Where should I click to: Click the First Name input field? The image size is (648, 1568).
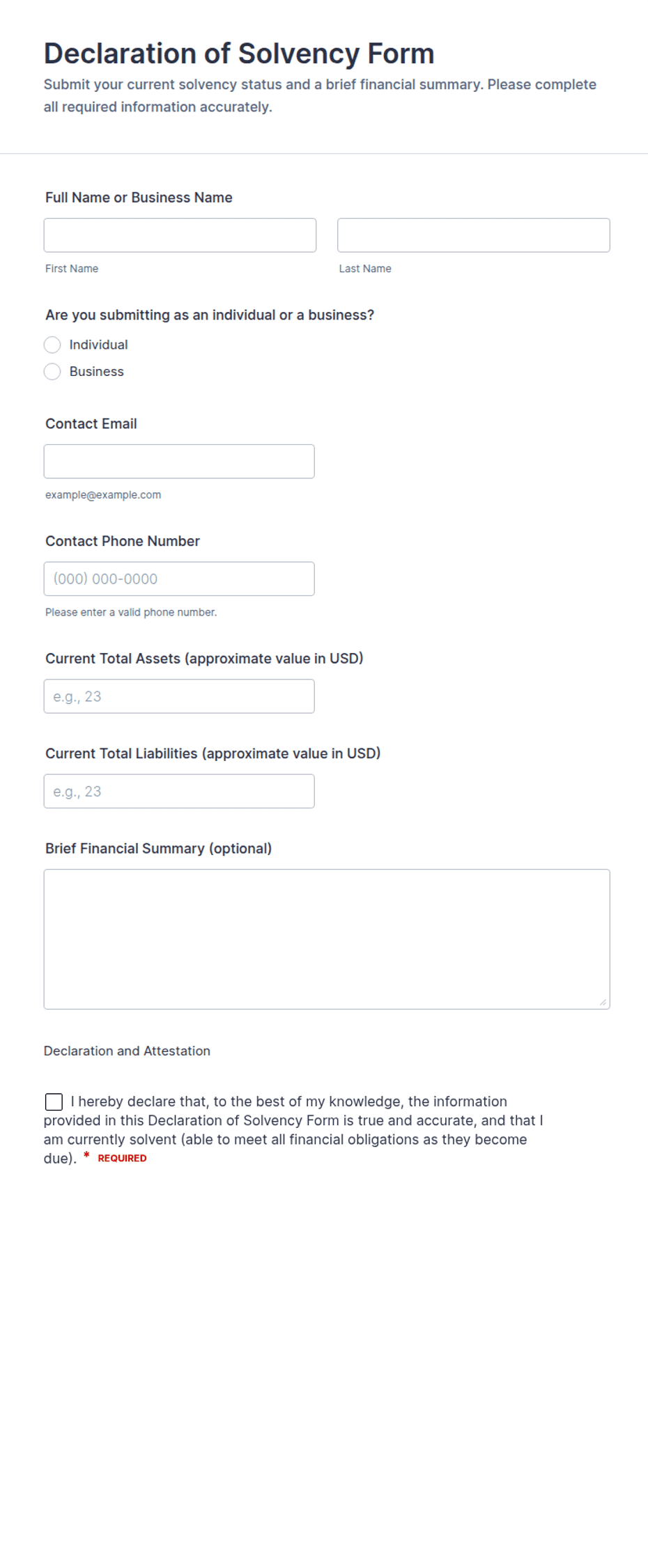pos(180,235)
